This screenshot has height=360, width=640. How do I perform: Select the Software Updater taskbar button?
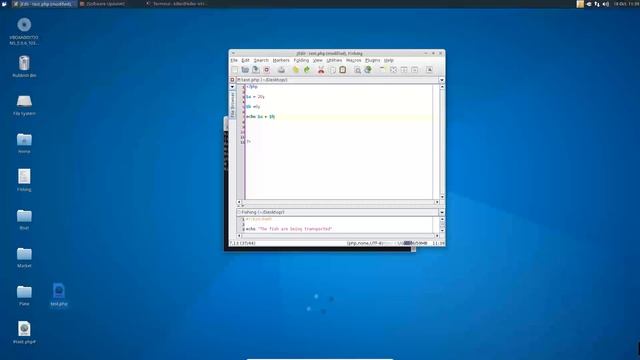104,4
